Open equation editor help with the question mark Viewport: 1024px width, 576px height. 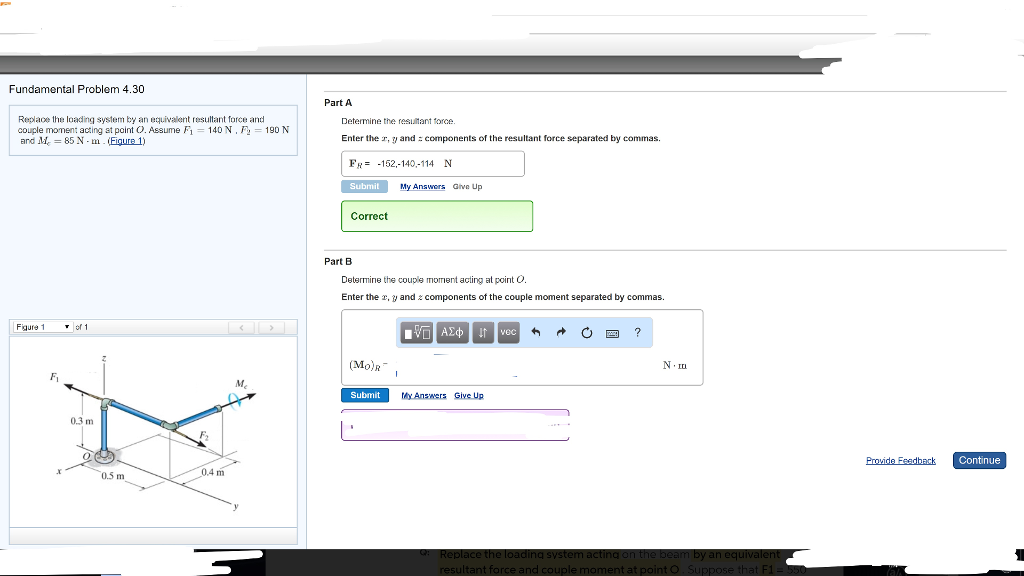pyautogui.click(x=637, y=332)
